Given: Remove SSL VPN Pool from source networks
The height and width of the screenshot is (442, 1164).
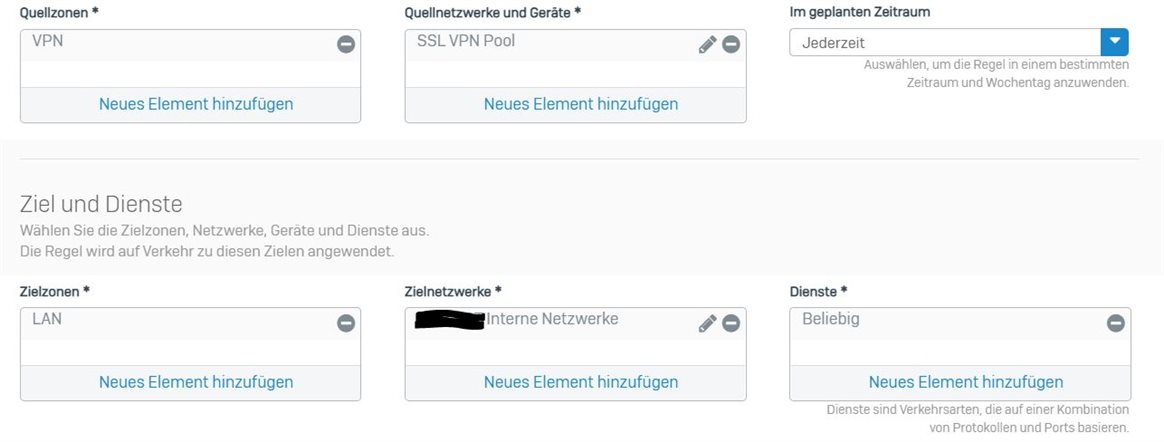Looking at the screenshot, I should [731, 45].
